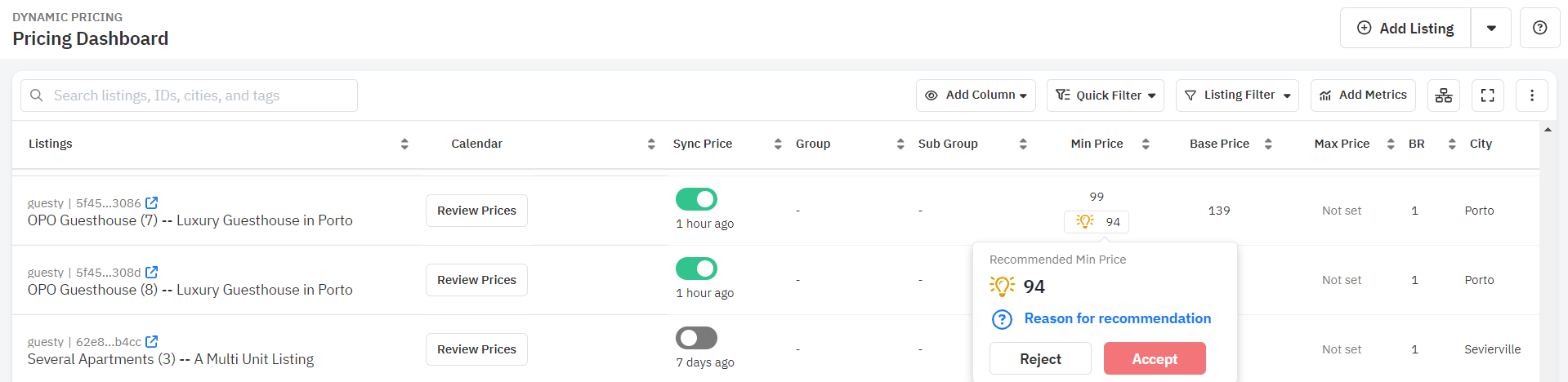Open external link for OPO Guesthouse (7)
Screen dimensions: 1568x382
(151, 202)
